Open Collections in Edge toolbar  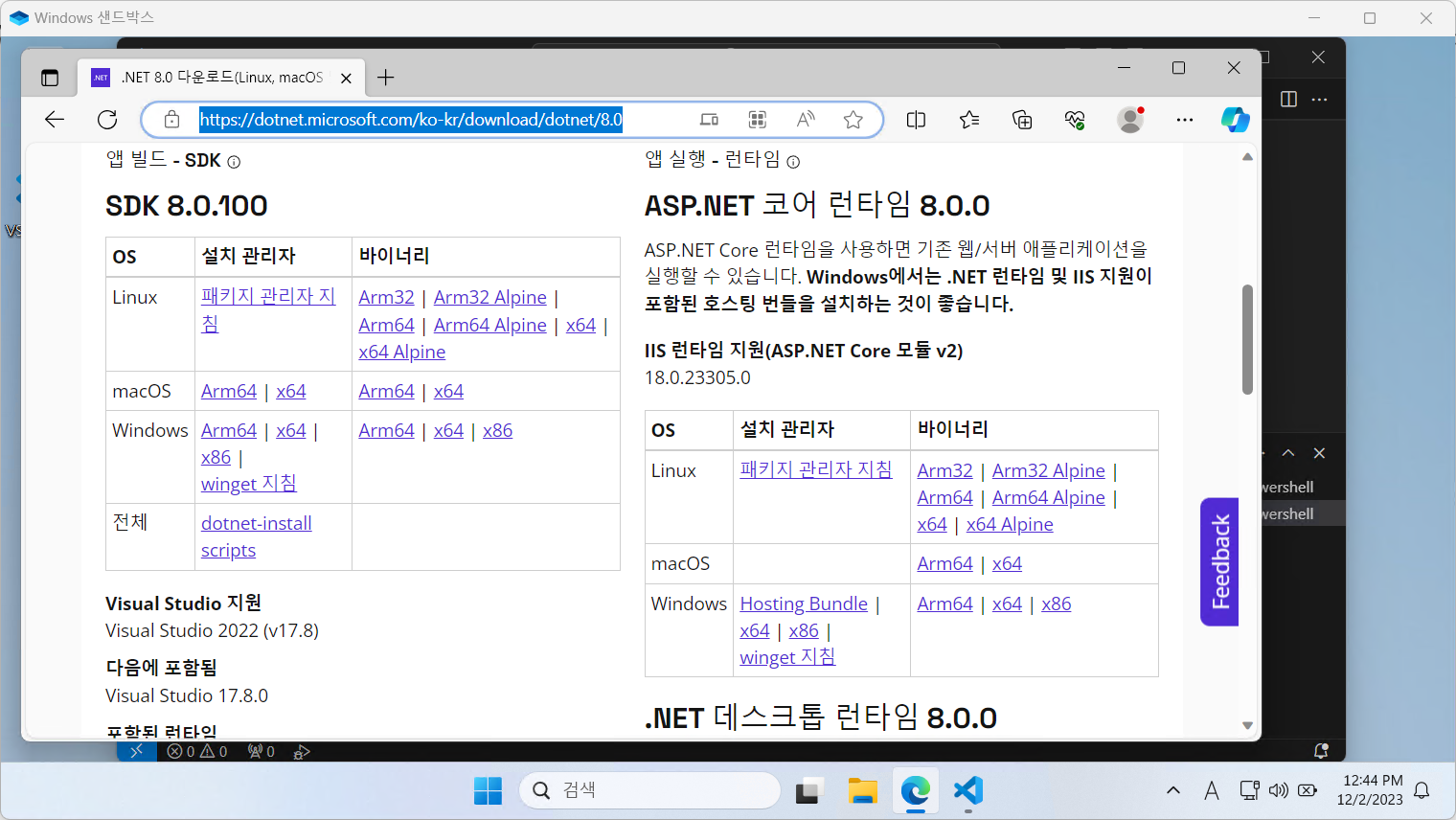click(1022, 120)
